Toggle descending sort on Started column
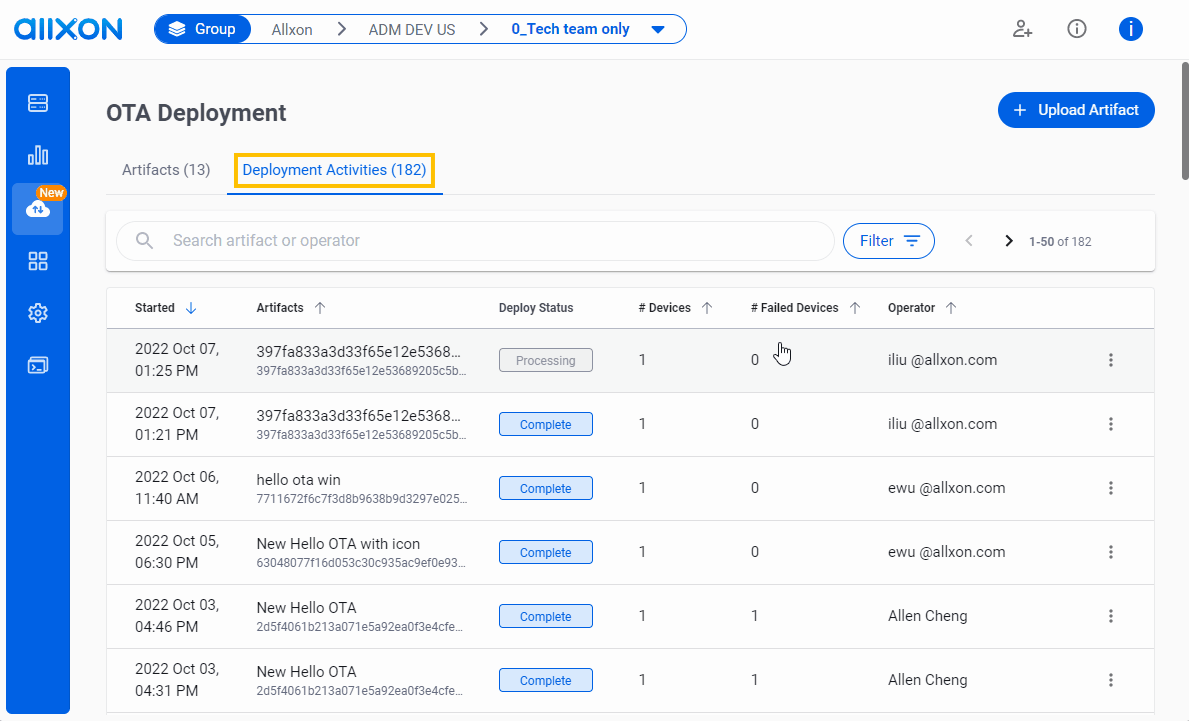This screenshot has width=1189, height=721. [190, 307]
